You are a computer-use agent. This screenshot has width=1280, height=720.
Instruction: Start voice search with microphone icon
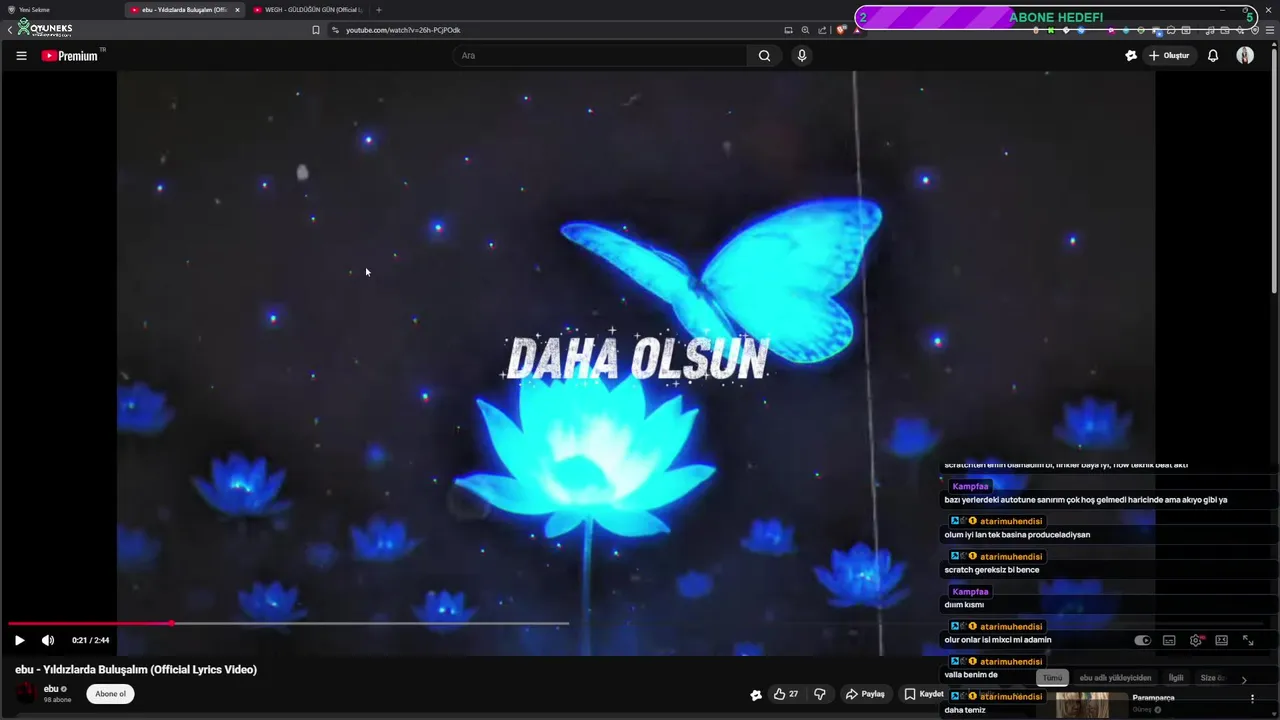point(801,56)
